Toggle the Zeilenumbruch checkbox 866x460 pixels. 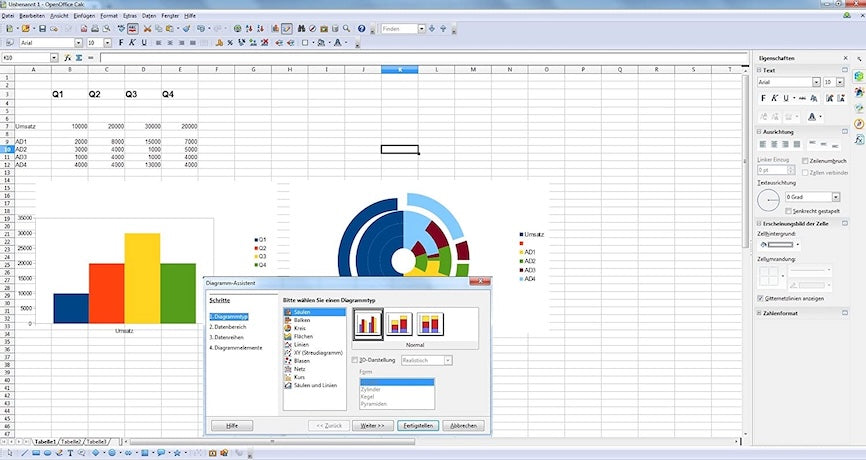click(805, 161)
